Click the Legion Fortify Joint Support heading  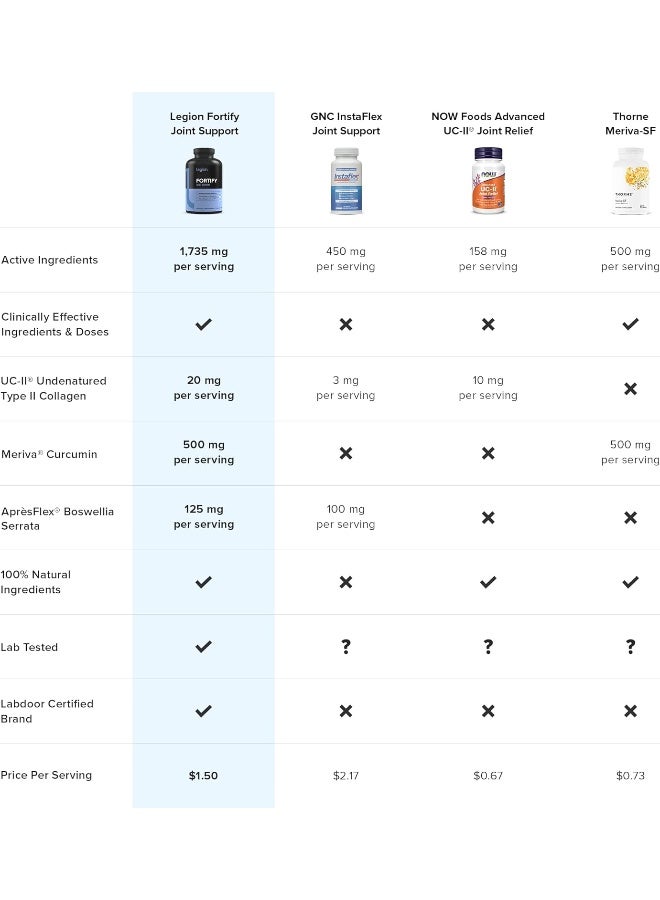[204, 124]
